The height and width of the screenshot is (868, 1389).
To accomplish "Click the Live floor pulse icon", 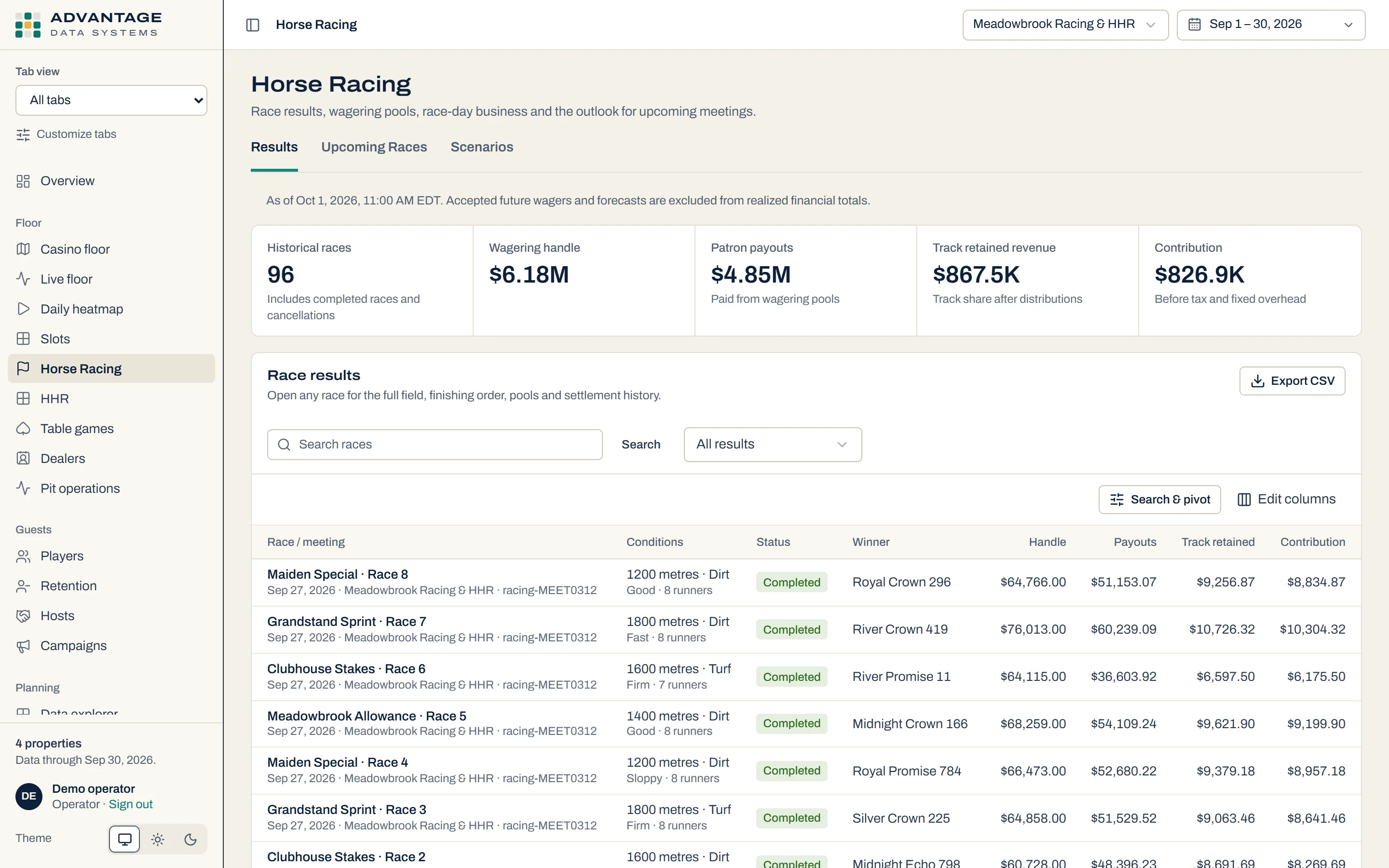I will (x=23, y=279).
